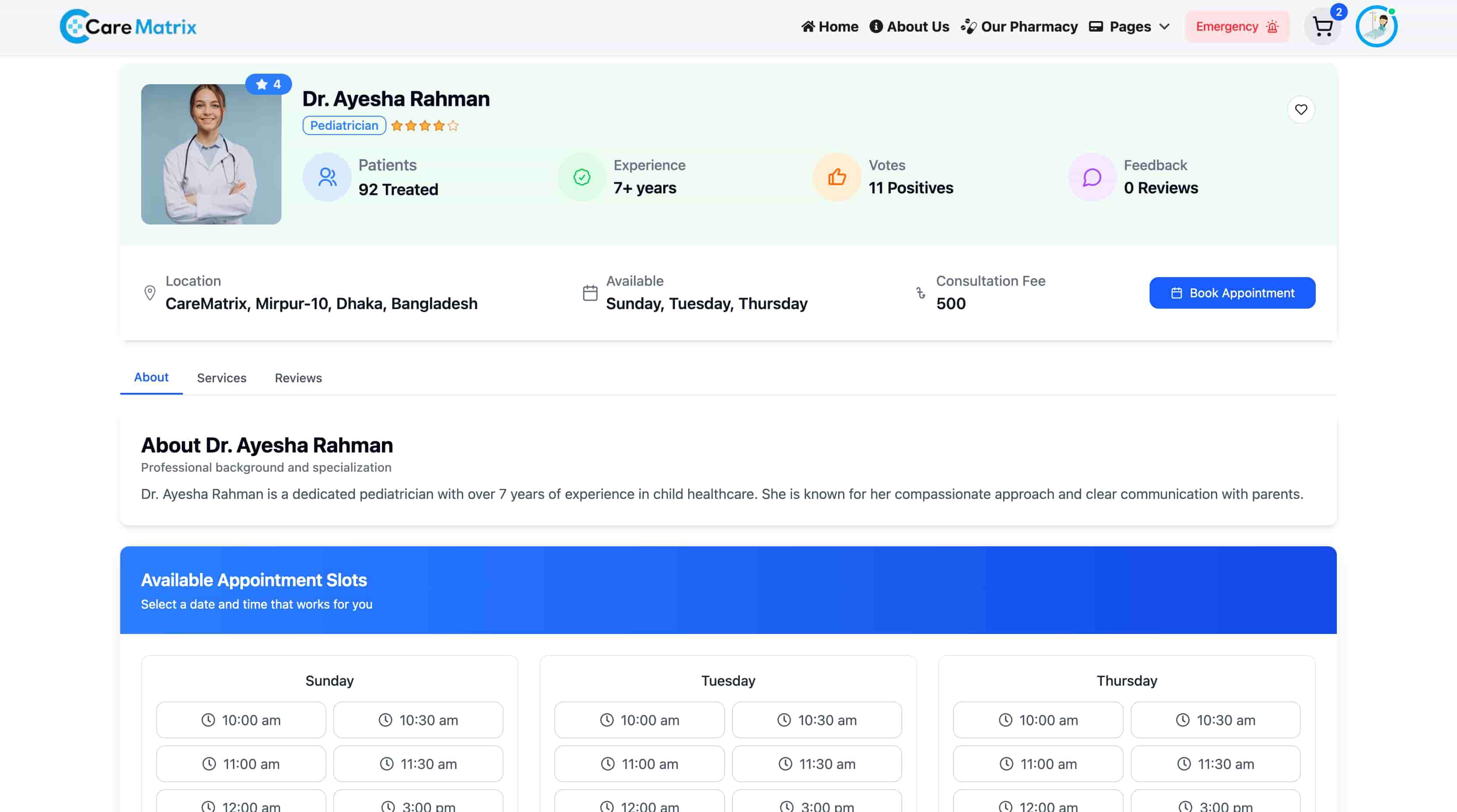Viewport: 1457px width, 812px height.
Task: Select Sunday 10:00 am slot
Action: [x=241, y=720]
